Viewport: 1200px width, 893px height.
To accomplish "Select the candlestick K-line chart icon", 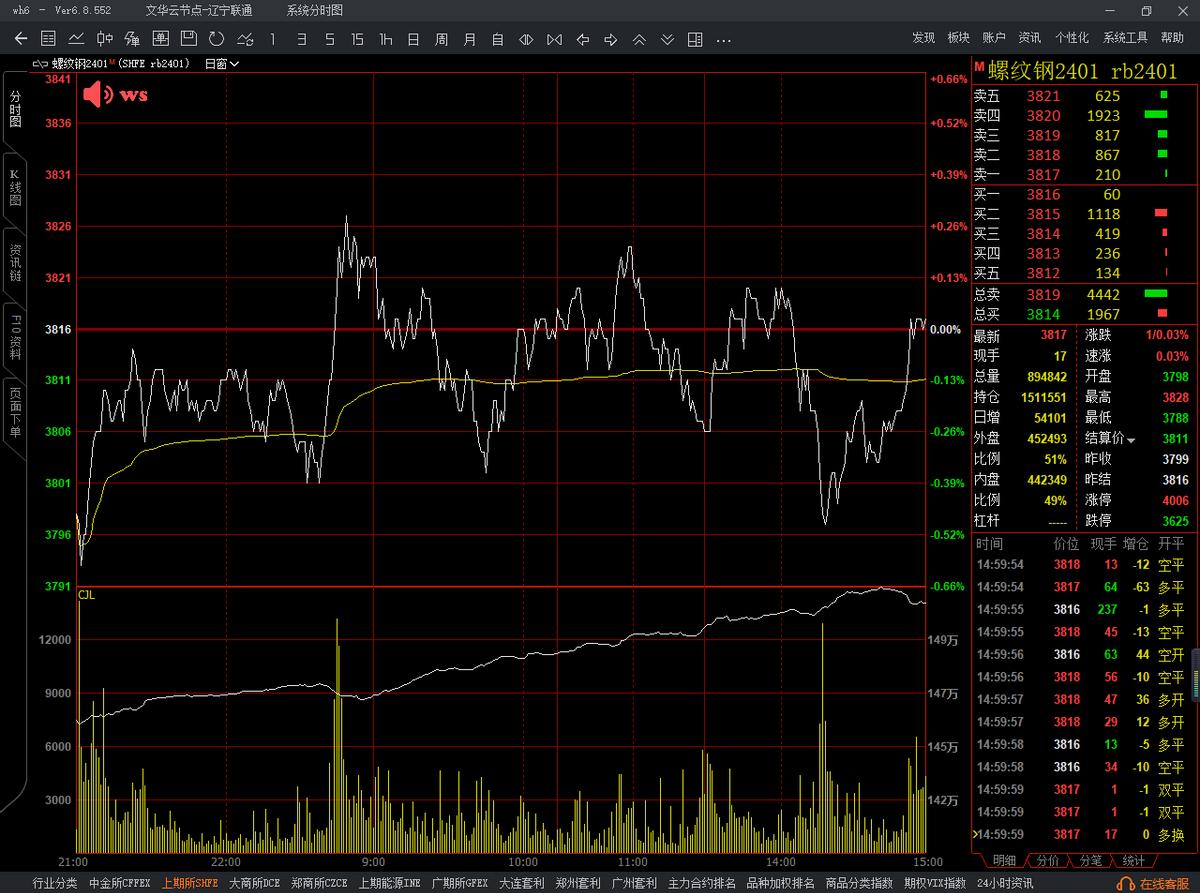I will 104,39.
